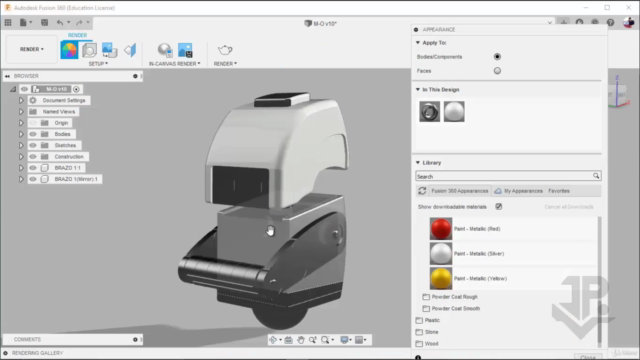Select Paint - Metallic (Yellow) swatch
Image resolution: width=640 pixels, height=360 pixels.
tap(441, 278)
